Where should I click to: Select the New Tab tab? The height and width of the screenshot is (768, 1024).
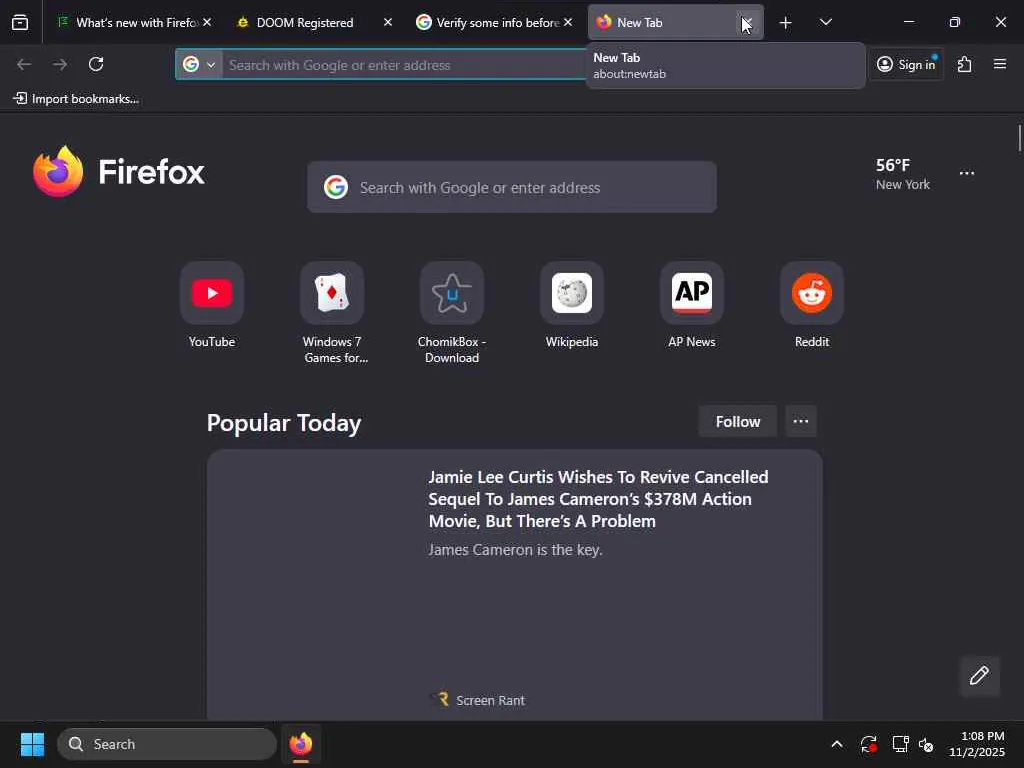[x=676, y=23]
